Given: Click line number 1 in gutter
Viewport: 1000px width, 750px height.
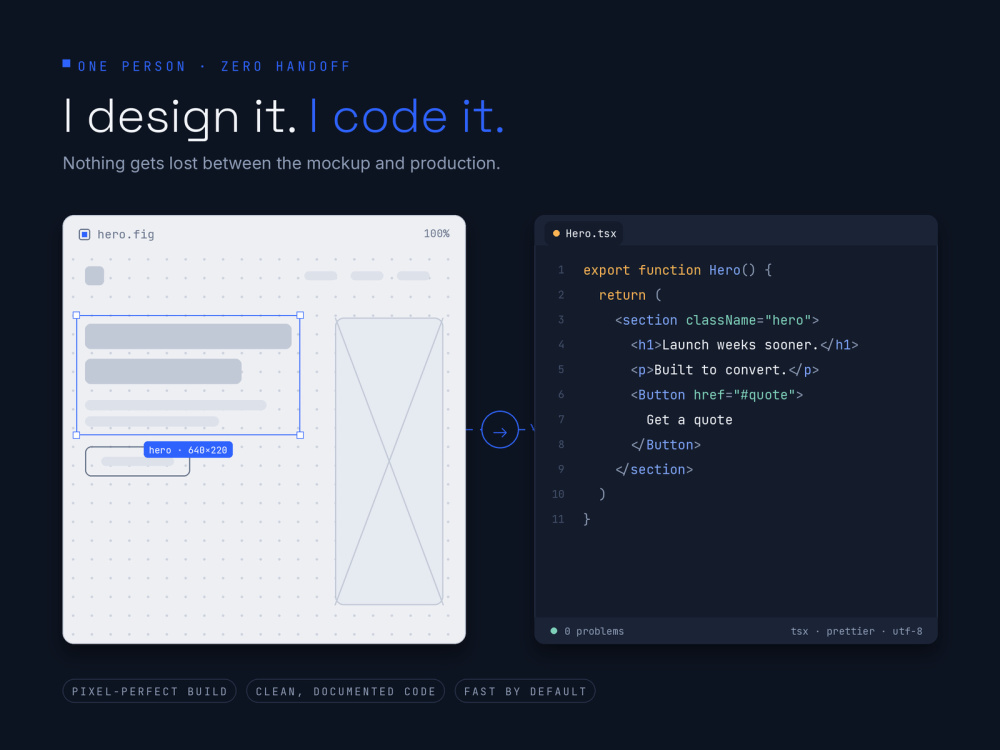Looking at the screenshot, I should tap(561, 270).
